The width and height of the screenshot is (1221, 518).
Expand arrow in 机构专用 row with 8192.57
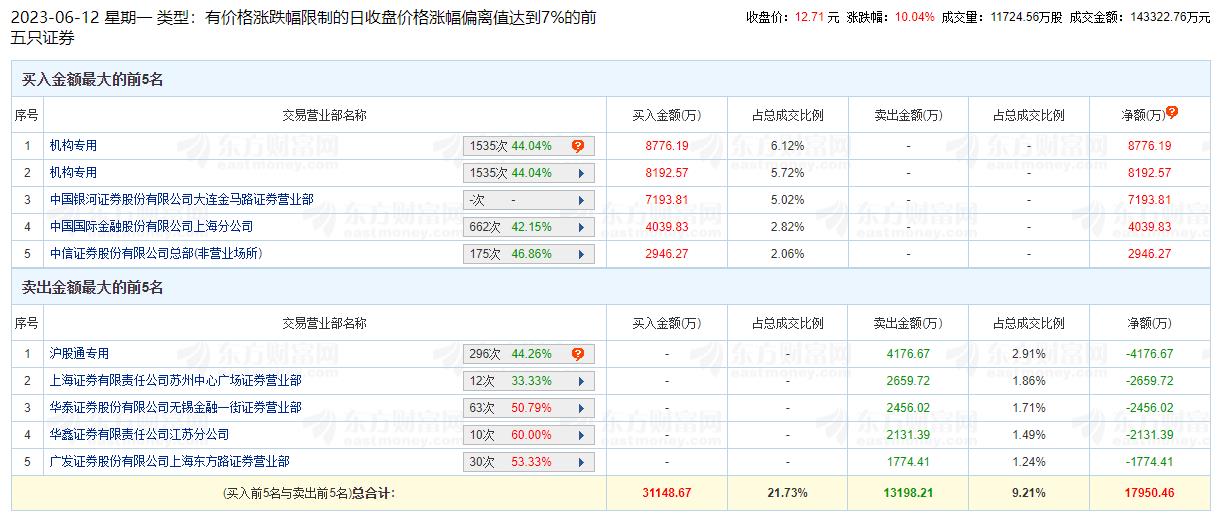tap(580, 173)
